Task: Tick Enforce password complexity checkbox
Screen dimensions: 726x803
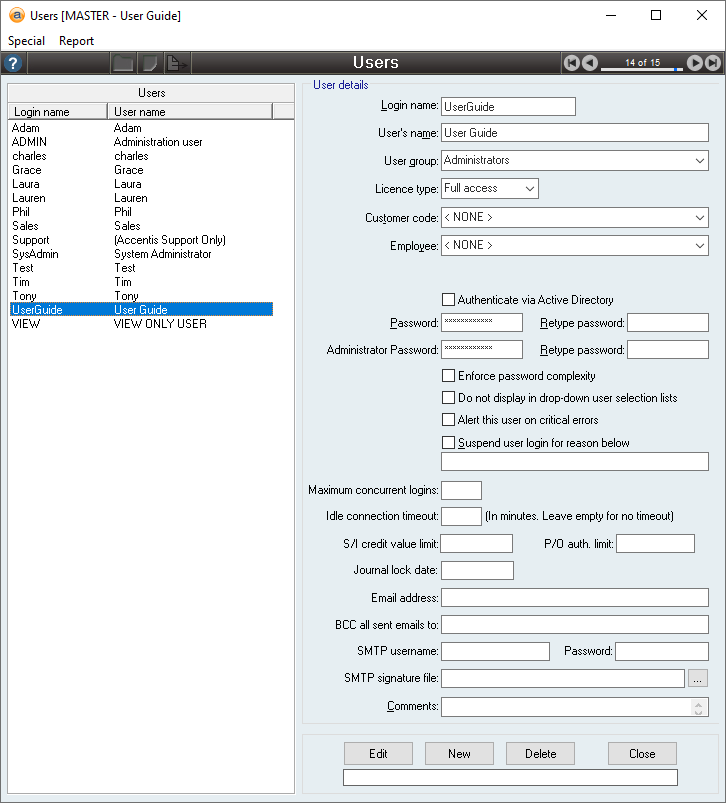Action: (x=448, y=376)
